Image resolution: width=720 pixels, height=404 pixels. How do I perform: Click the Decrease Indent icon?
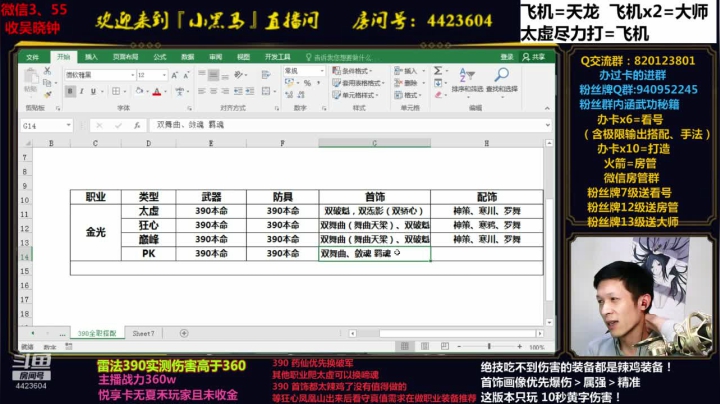click(x=238, y=91)
